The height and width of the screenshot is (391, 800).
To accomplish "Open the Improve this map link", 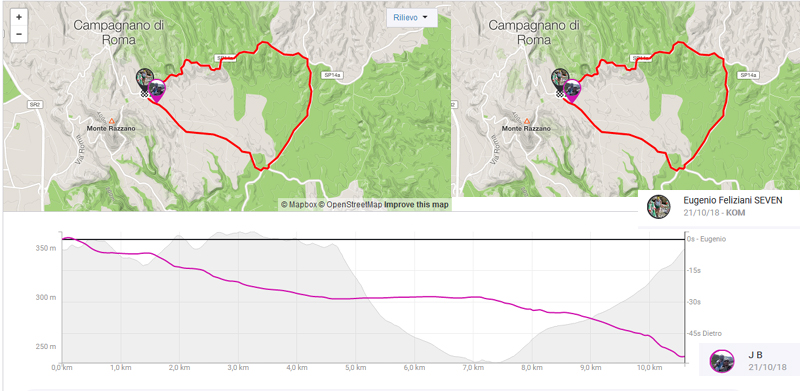I will click(416, 205).
